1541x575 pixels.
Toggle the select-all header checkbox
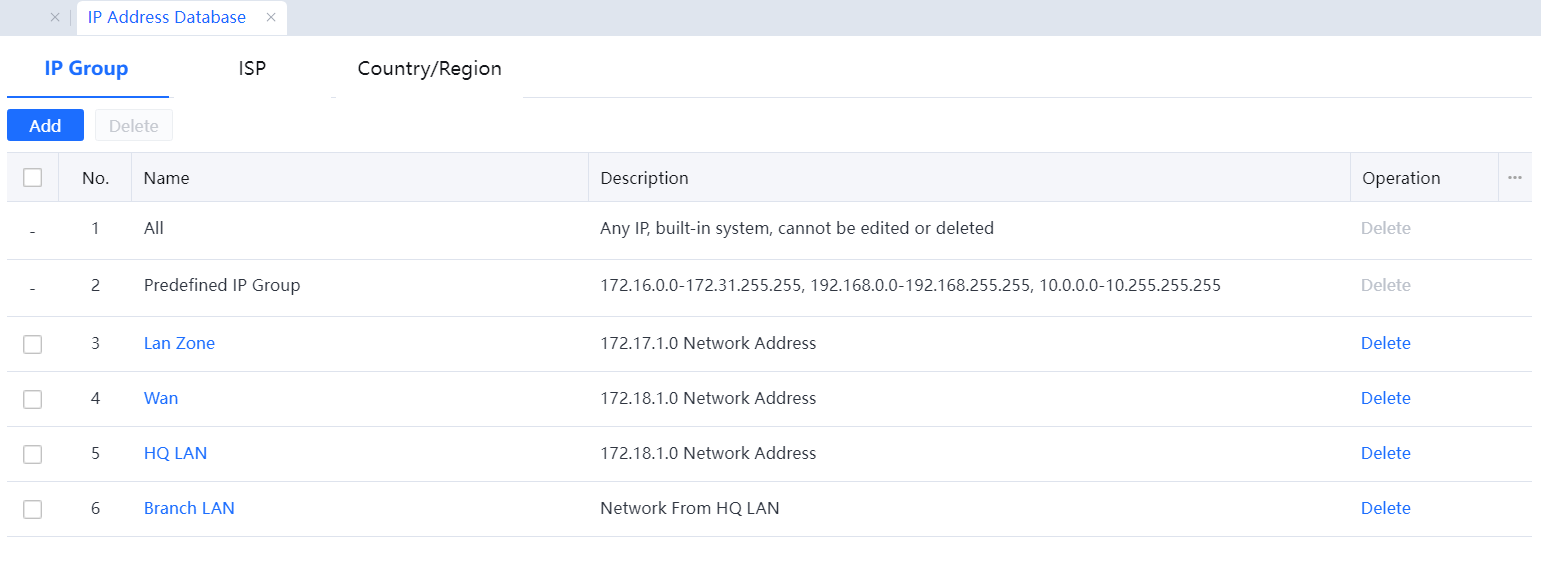[33, 177]
